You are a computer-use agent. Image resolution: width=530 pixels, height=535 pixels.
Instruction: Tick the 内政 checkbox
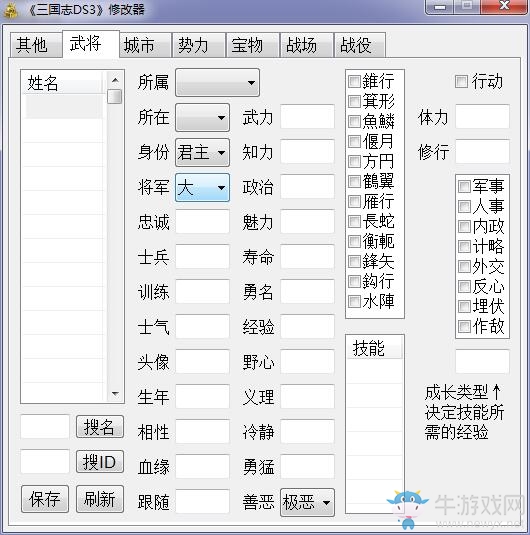click(464, 227)
